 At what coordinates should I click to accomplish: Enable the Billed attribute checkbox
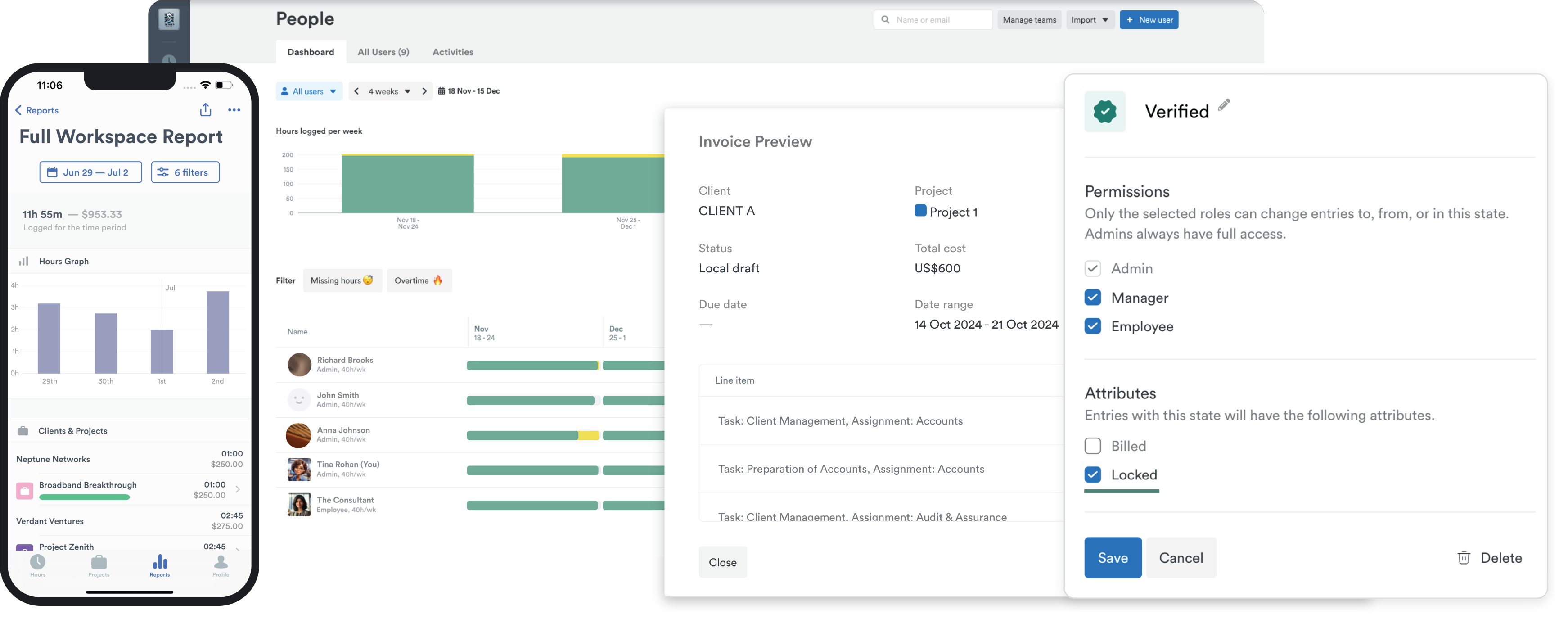coord(1093,446)
